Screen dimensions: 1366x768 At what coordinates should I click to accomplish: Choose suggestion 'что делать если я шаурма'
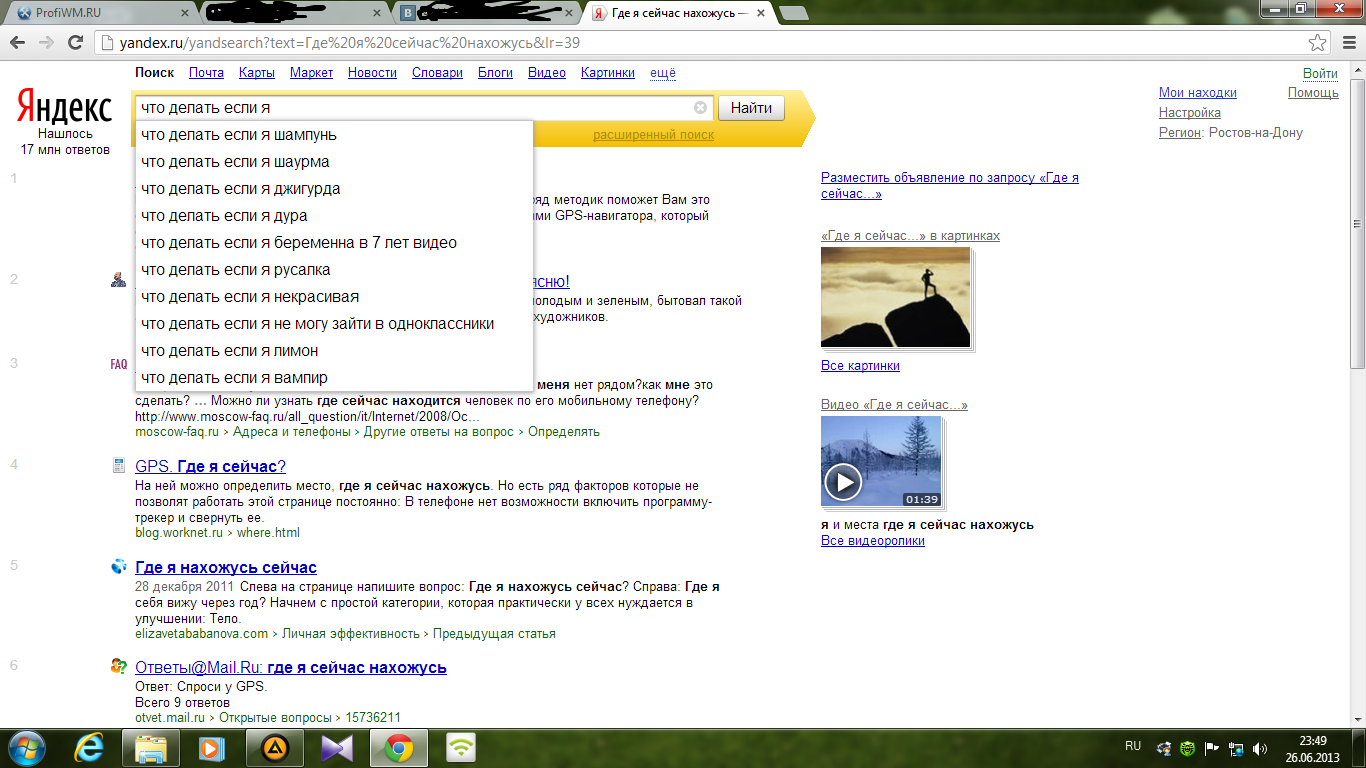coord(333,162)
